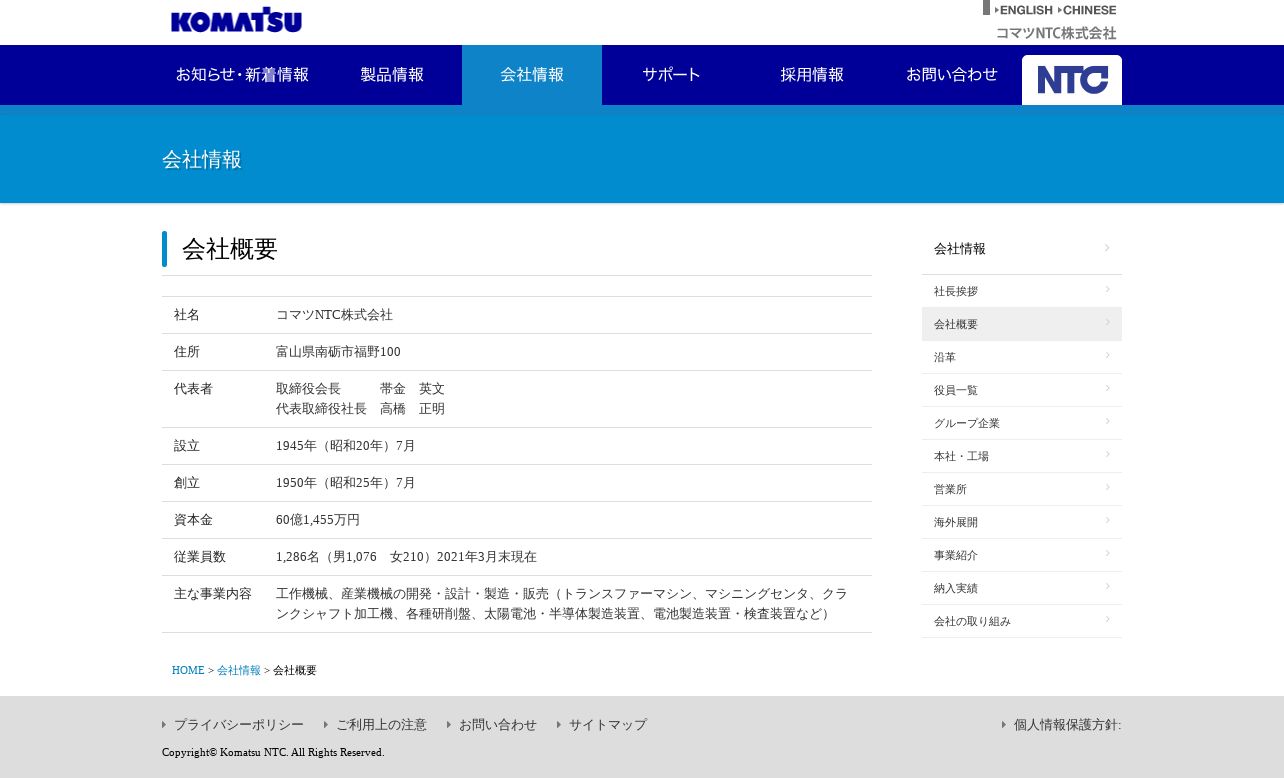The width and height of the screenshot is (1284, 778).
Task: Open 会社の取り組み in the sidebar
Action: click(1022, 621)
